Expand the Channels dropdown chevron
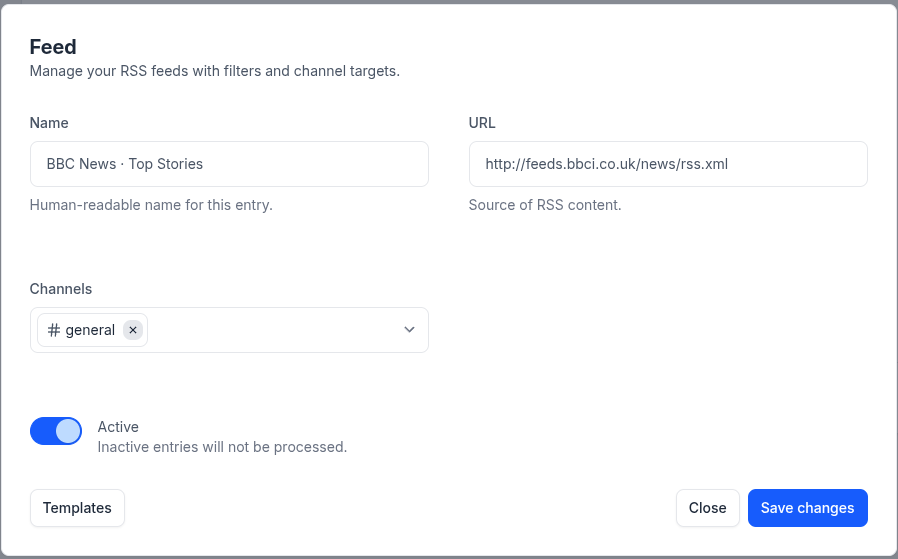Viewport: 898px width, 559px height. [409, 330]
